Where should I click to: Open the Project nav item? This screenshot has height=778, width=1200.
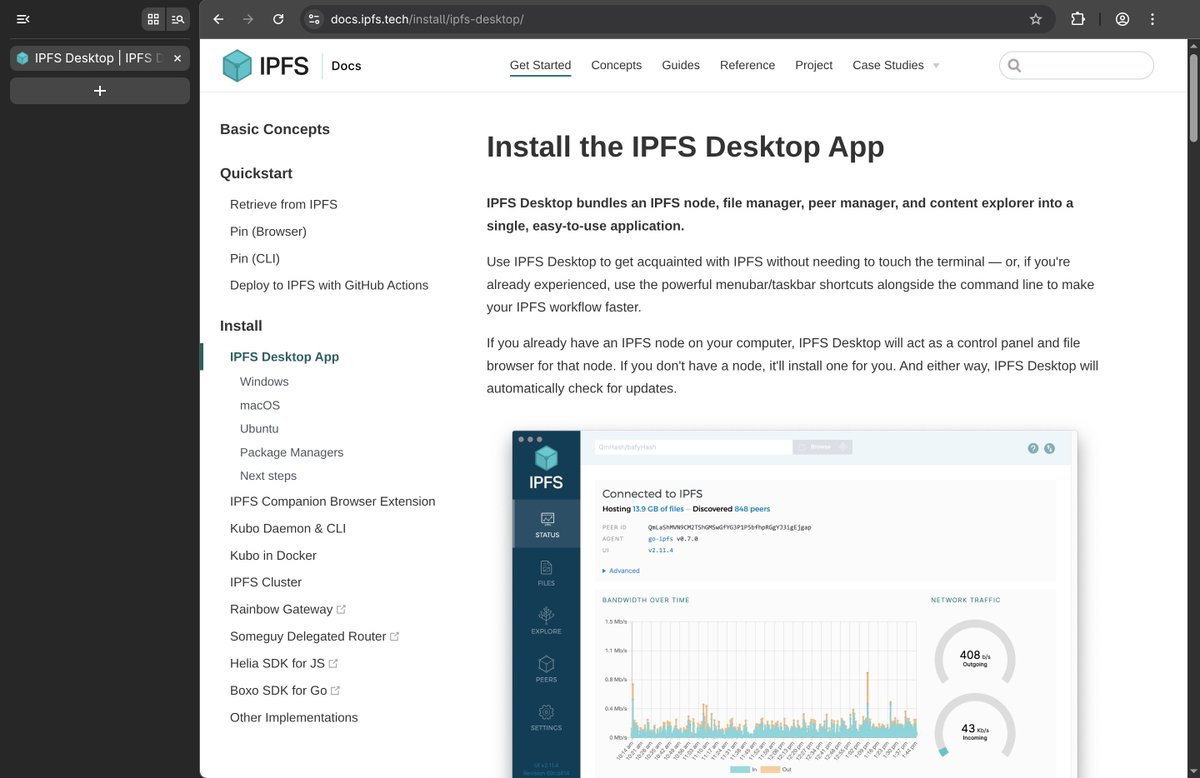pos(814,65)
